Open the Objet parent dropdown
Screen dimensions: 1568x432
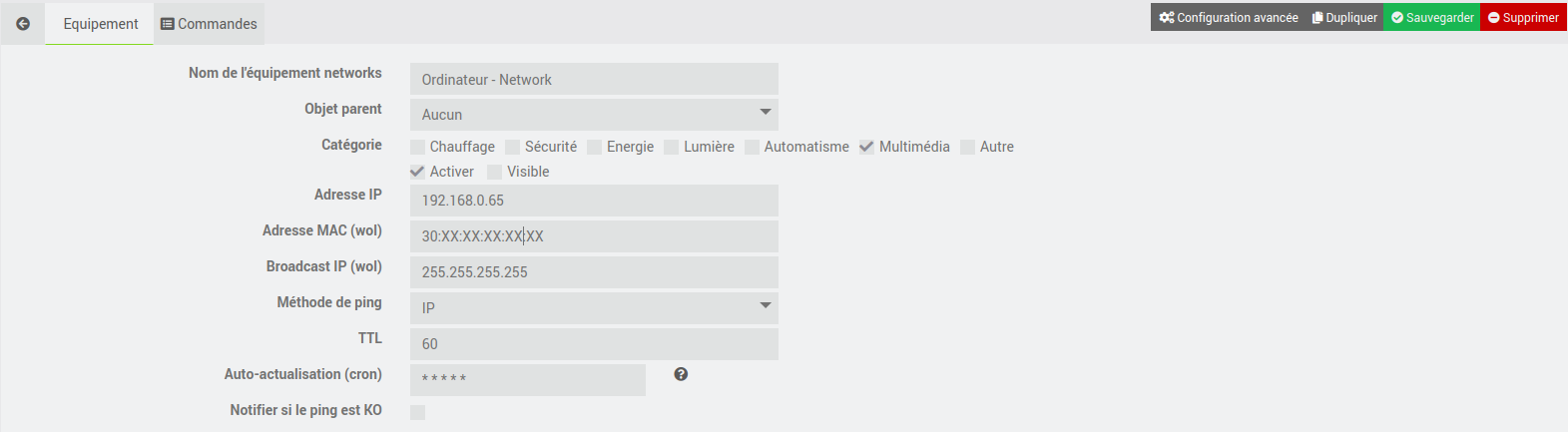coord(594,115)
